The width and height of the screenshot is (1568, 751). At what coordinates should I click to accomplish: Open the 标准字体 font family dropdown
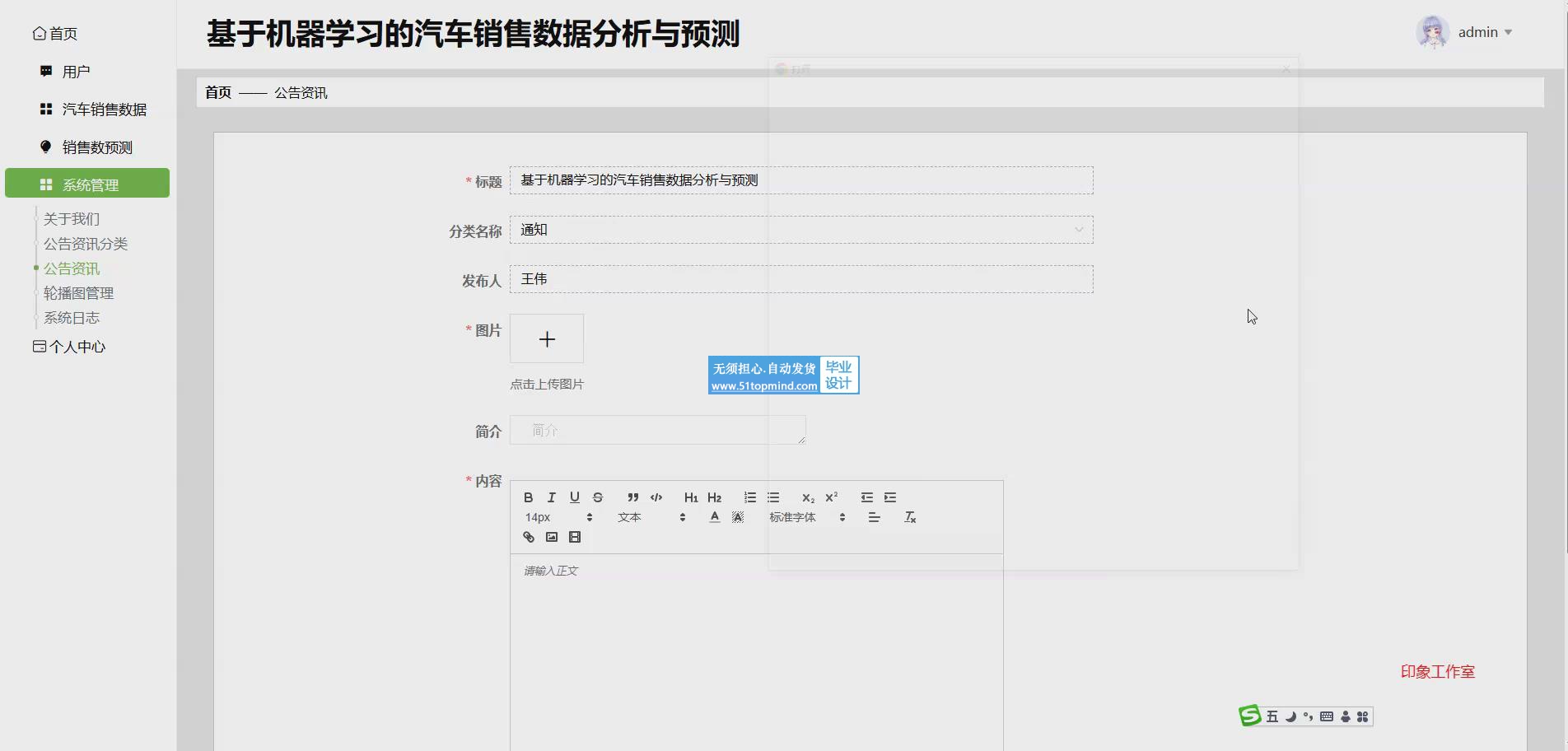tap(807, 517)
